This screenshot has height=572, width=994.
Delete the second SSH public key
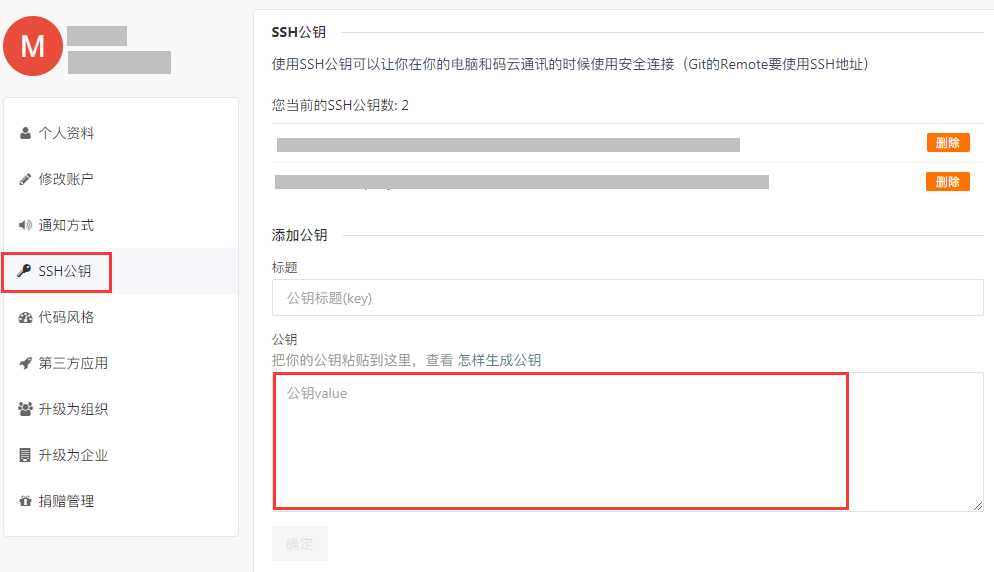(x=948, y=182)
